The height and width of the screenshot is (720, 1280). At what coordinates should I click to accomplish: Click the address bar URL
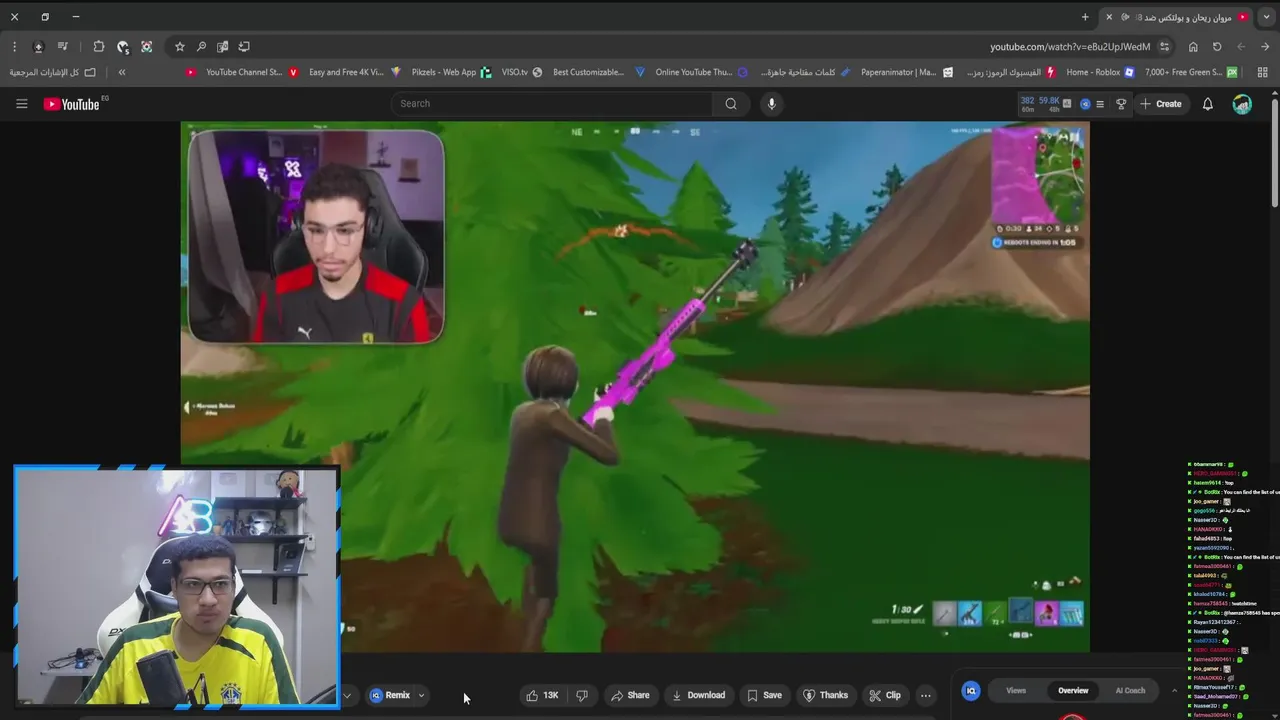coord(1070,47)
